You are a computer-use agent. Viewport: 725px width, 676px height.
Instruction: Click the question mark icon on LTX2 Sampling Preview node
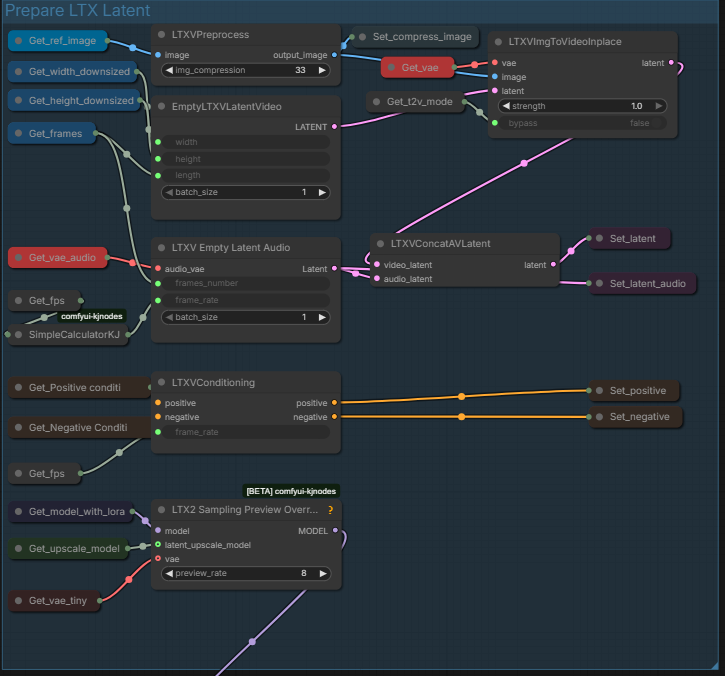click(x=330, y=510)
